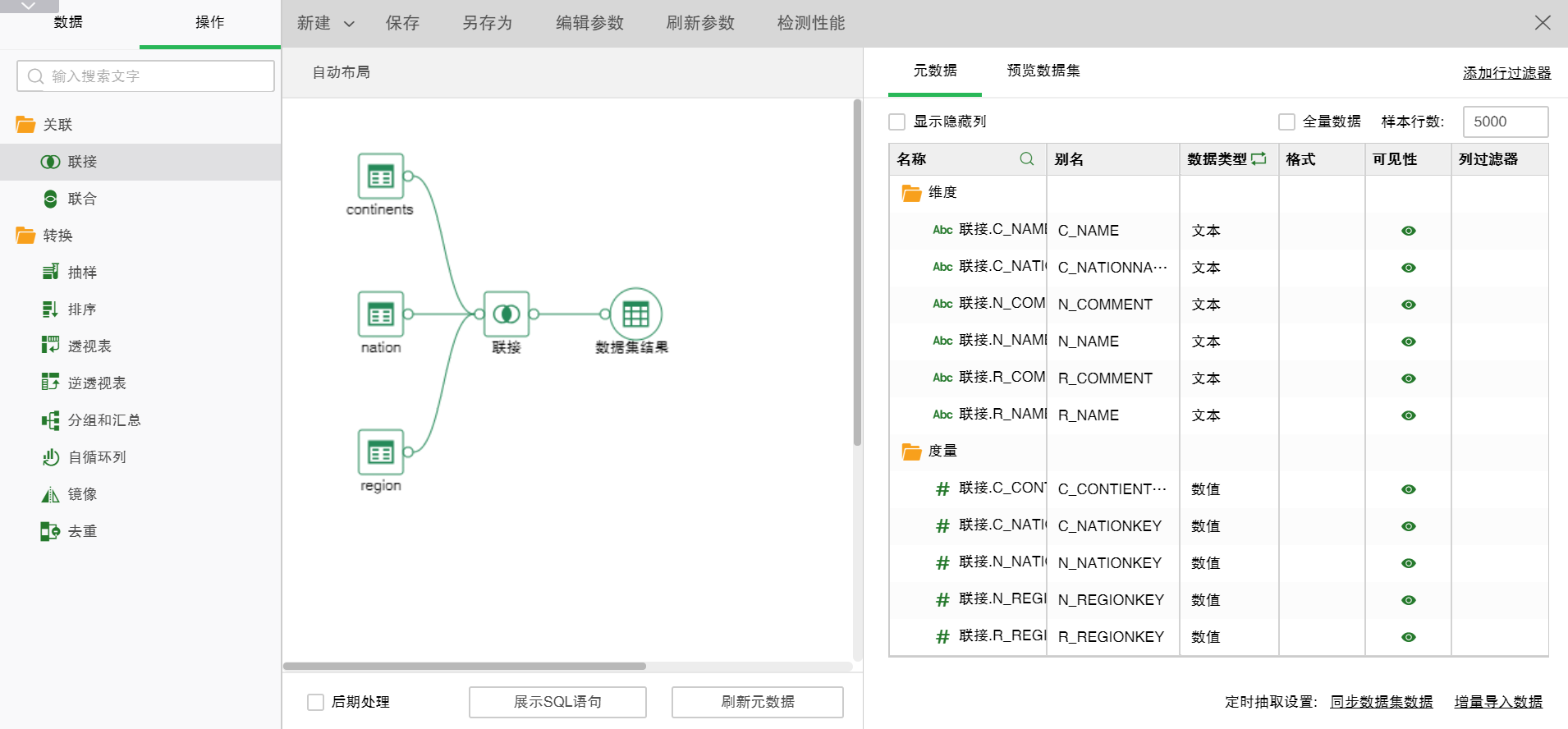
Task: Click the search icon in 名称 column header
Action: pos(1026,158)
